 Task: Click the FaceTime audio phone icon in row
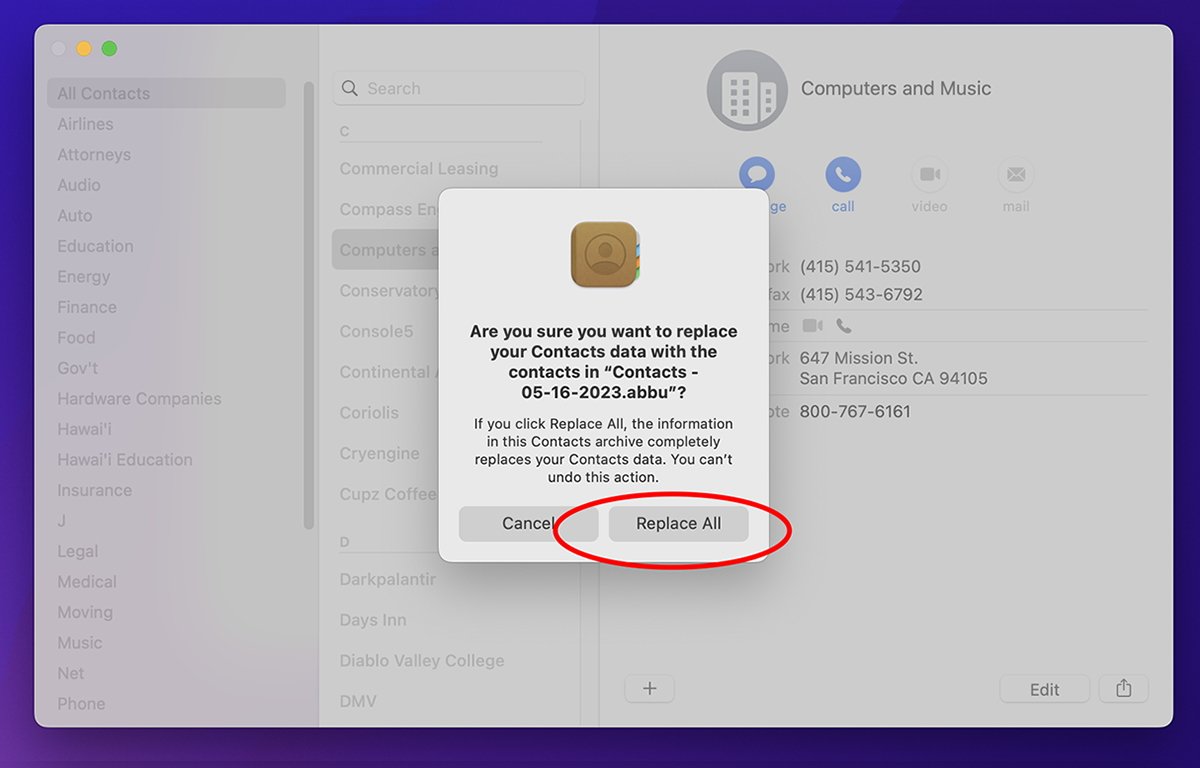point(843,326)
